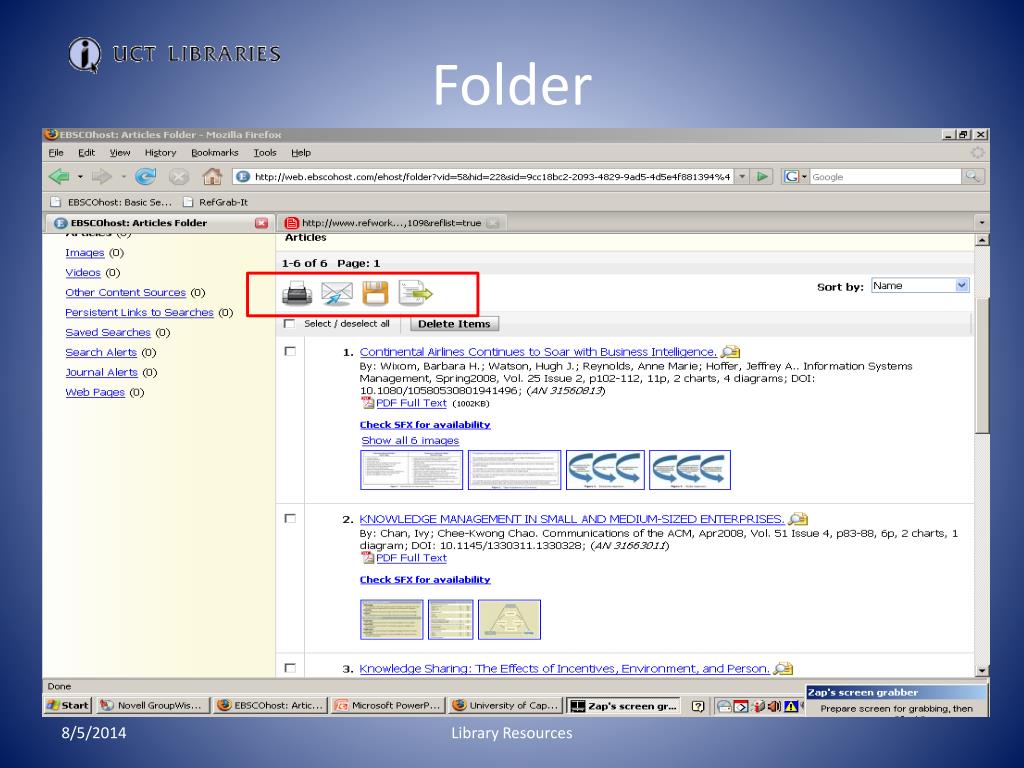Click scrollbar down arrow
1024x768 pixels.
[982, 670]
